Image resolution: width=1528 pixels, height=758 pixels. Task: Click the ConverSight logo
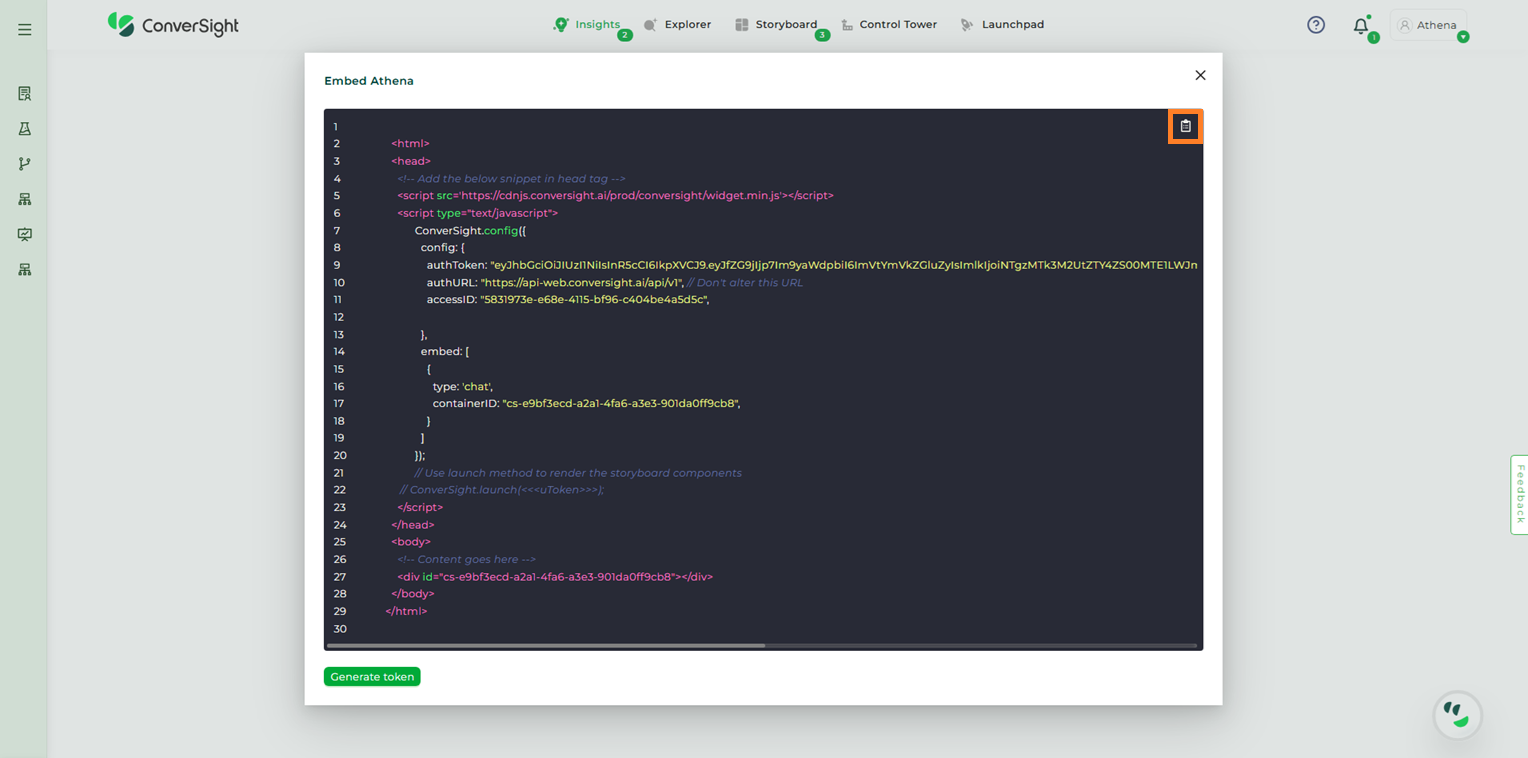(x=174, y=25)
